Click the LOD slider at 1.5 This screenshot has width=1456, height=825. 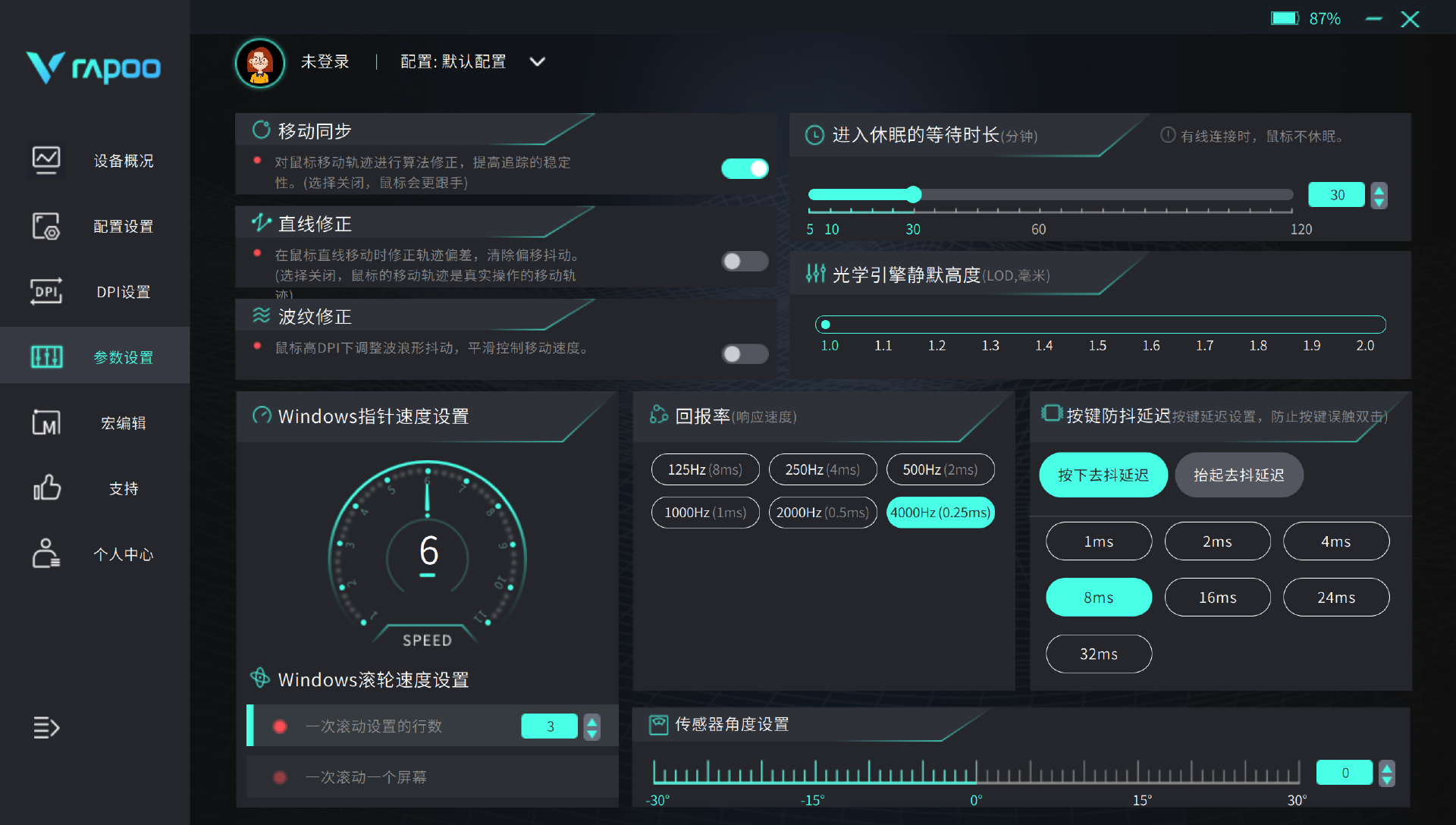point(1097,325)
